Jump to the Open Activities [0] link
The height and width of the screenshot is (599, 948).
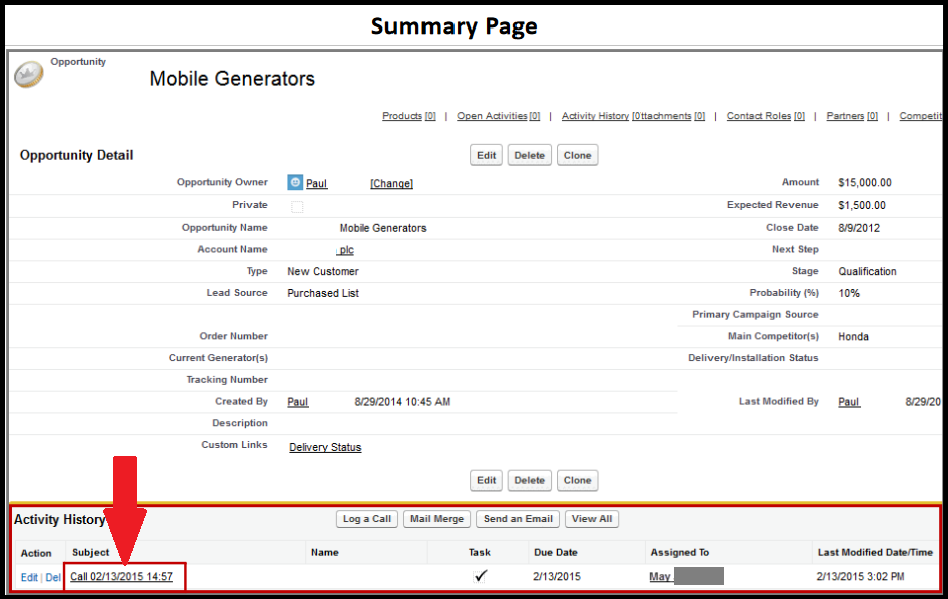coord(498,115)
